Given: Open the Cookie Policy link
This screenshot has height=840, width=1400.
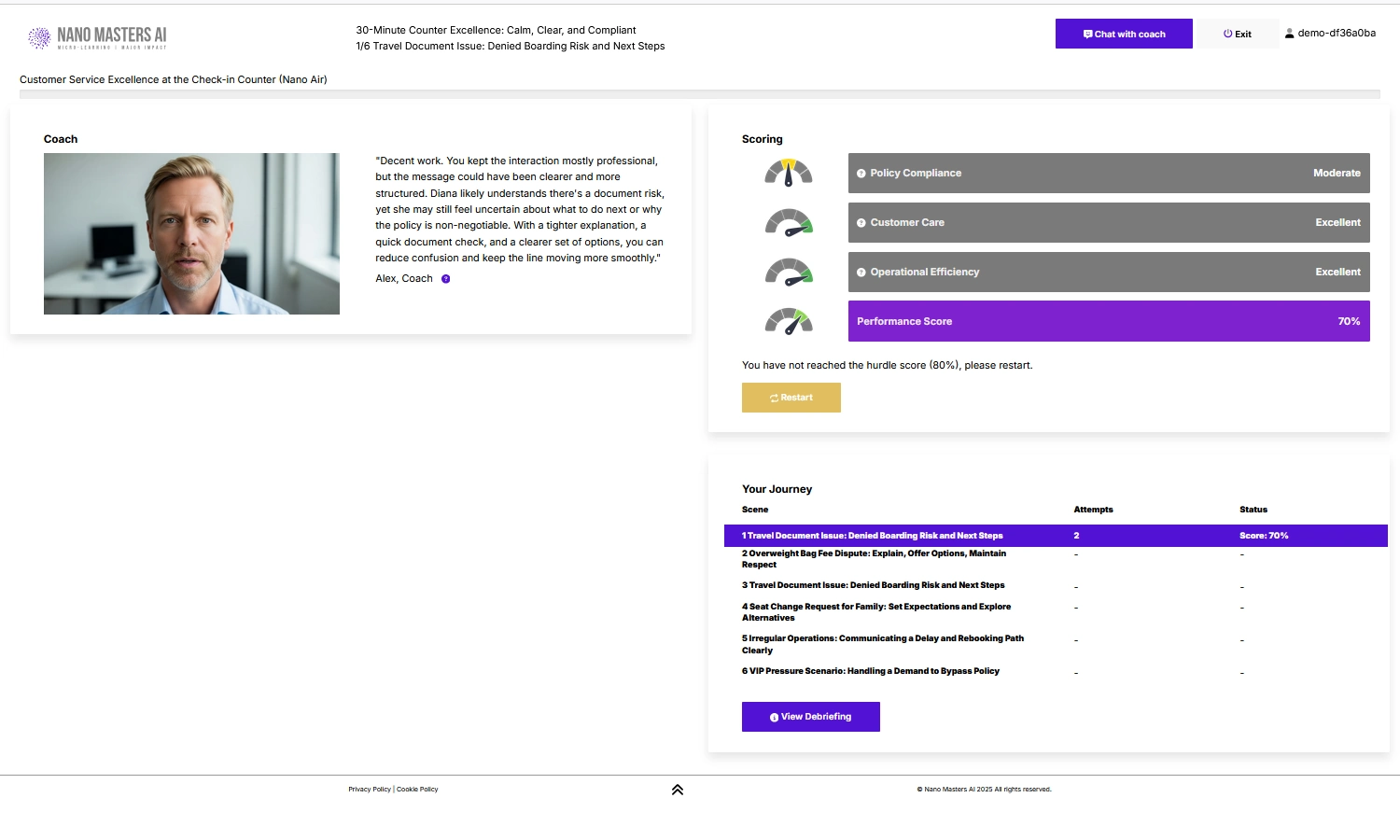Looking at the screenshot, I should tap(417, 789).
